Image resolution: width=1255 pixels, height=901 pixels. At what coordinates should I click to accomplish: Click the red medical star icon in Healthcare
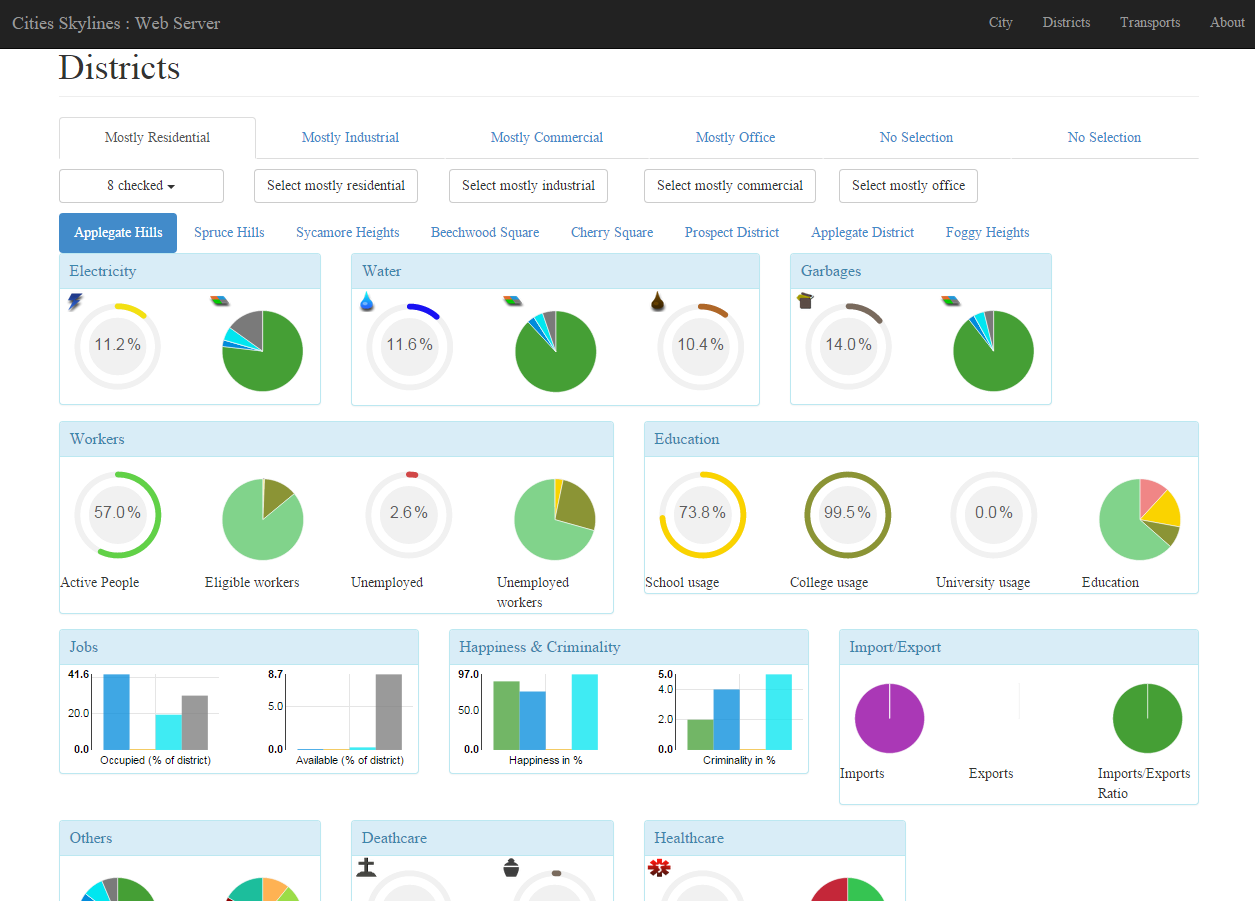[x=658, y=868]
